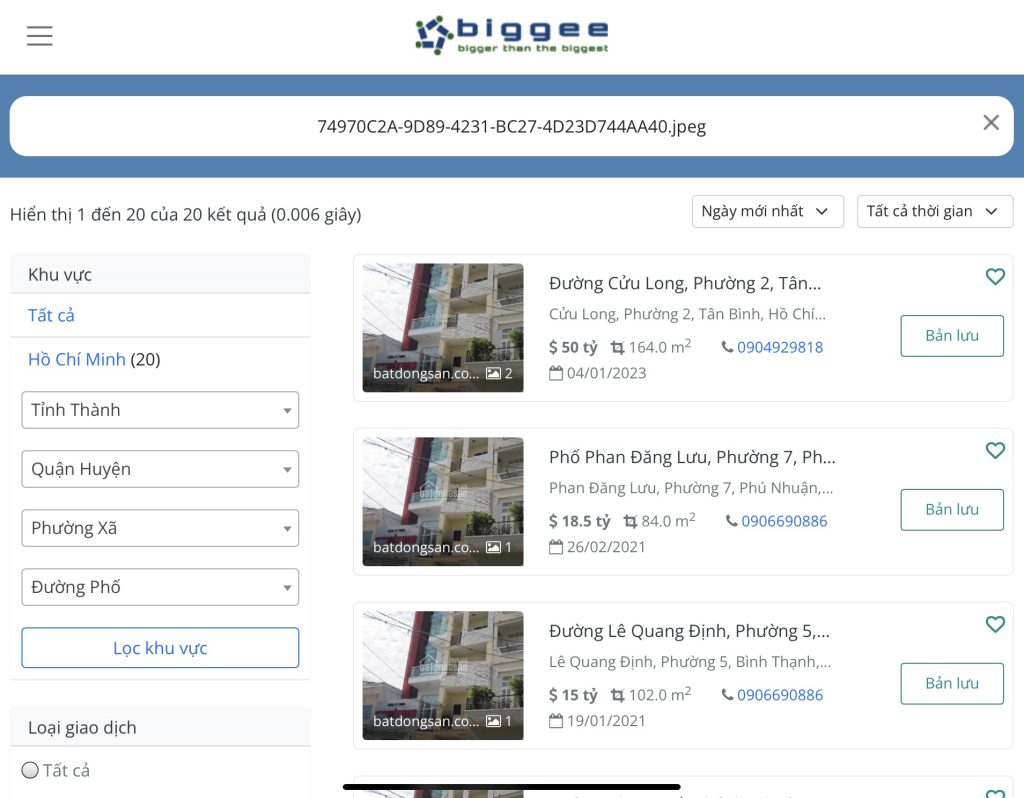Open the Tất cả thời gian dropdown

934,211
